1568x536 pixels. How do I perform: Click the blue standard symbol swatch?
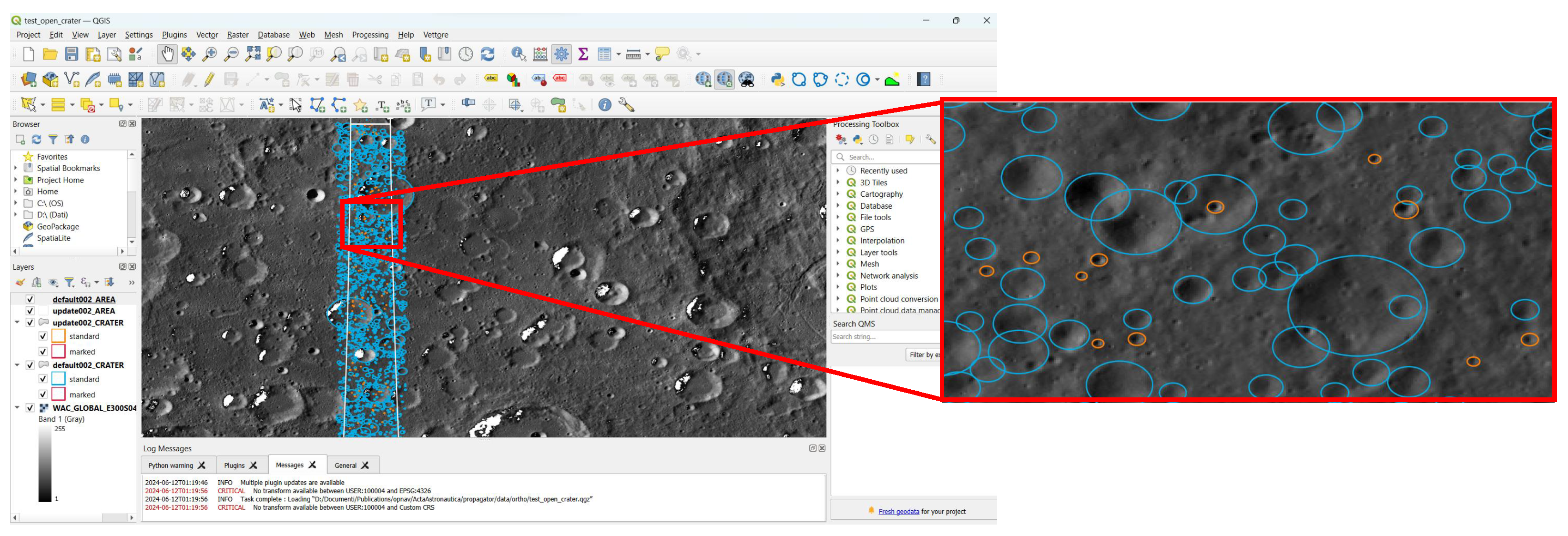point(59,379)
